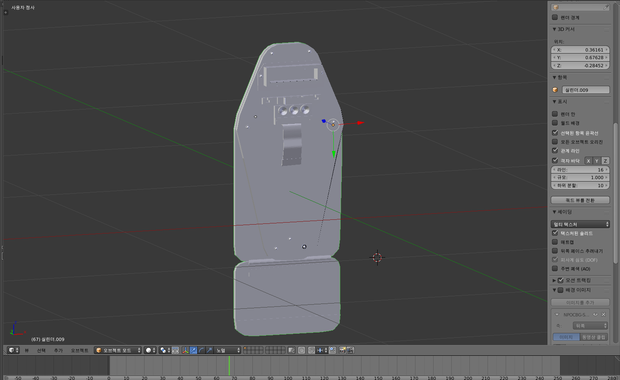Click the OpenGL render active viewport icon
The height and width of the screenshot is (380, 620).
click(x=342, y=350)
